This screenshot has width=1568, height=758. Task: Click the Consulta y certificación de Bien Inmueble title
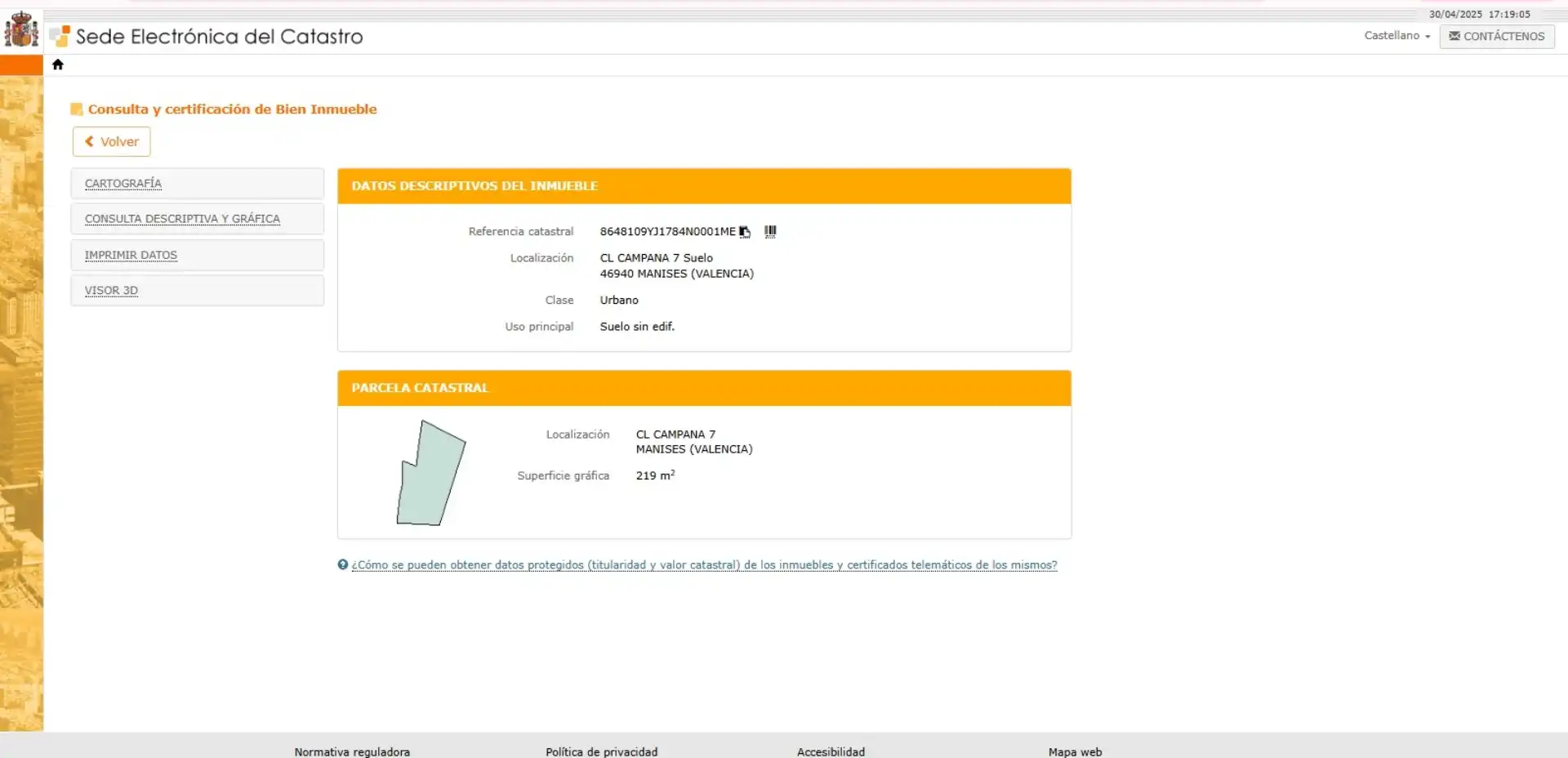(232, 109)
